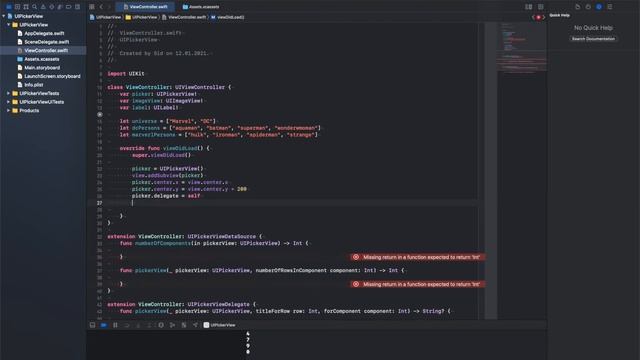Viewport: 640px width, 360px height.
Task: Click the Step into debug button
Action: (138, 325)
